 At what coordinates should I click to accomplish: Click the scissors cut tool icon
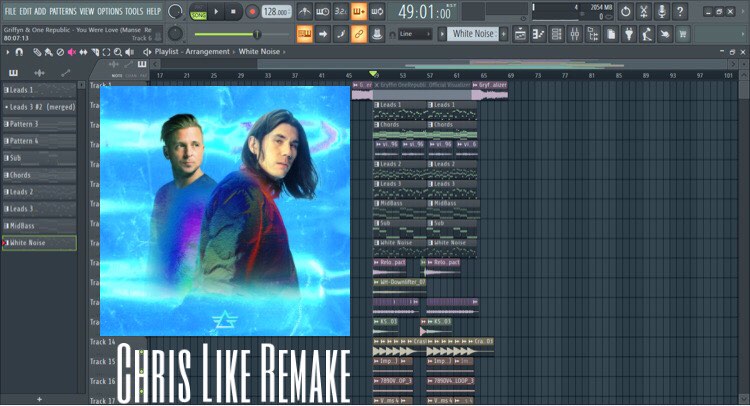tap(644, 11)
